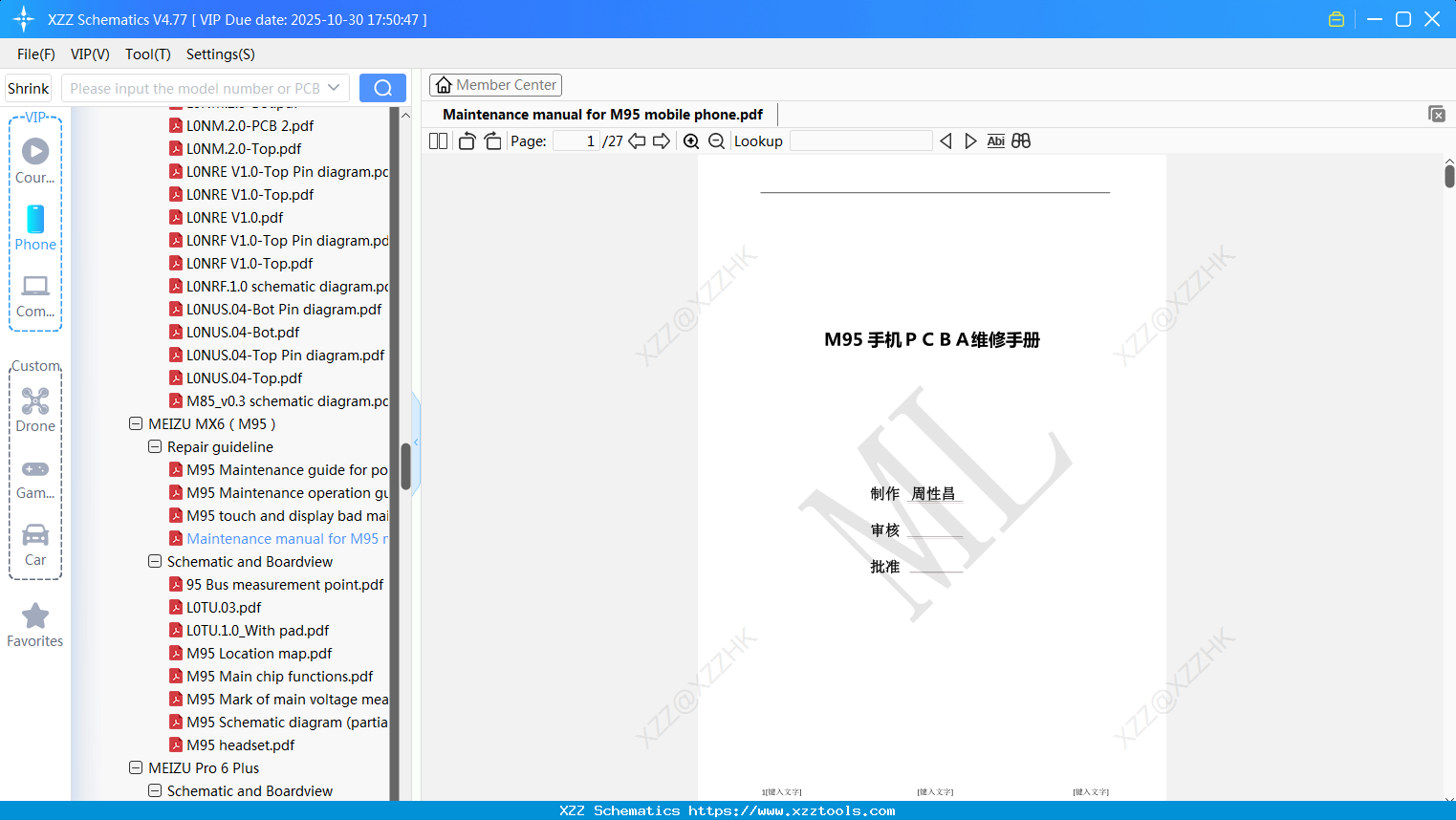Switch to Maintenance manual for M95 tab
Screen dimensions: 1456x820
pos(600,114)
